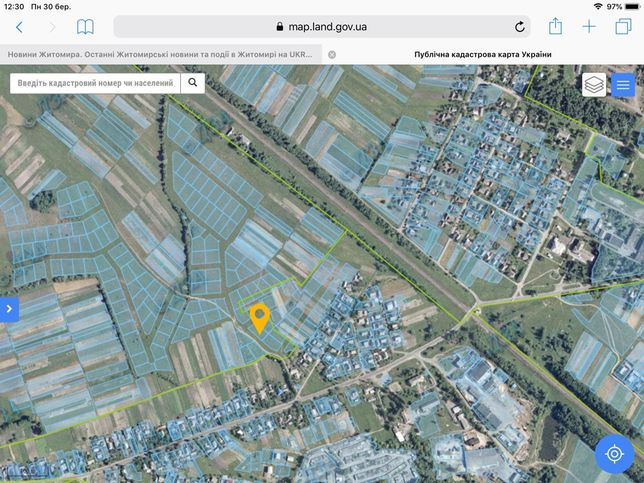Open the map layers switcher

(x=594, y=85)
